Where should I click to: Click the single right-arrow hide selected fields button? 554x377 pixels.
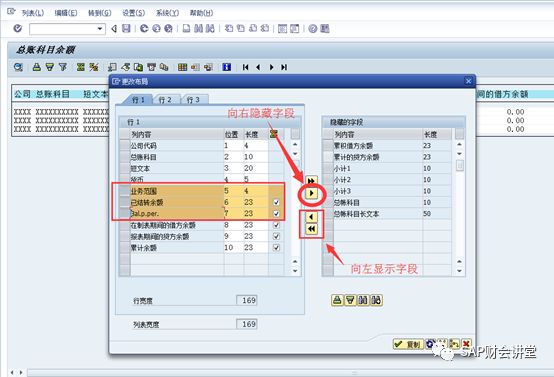click(x=311, y=193)
